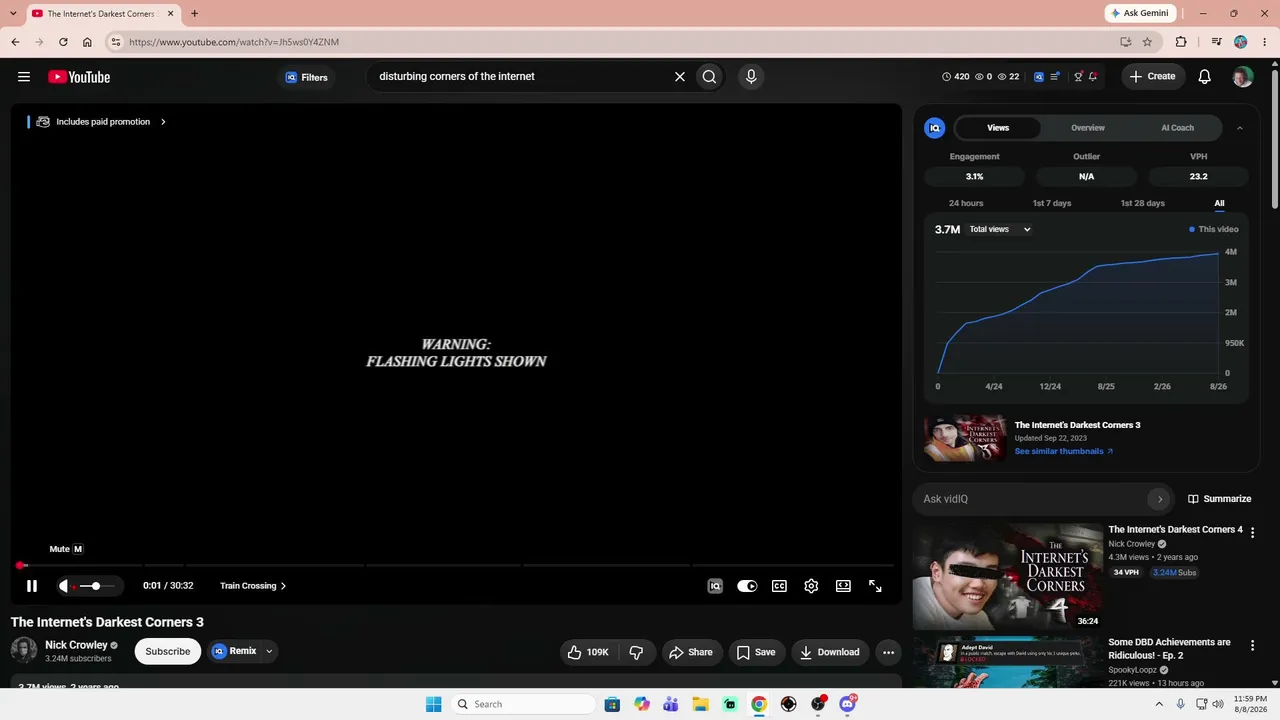Dislike the video

636,652
